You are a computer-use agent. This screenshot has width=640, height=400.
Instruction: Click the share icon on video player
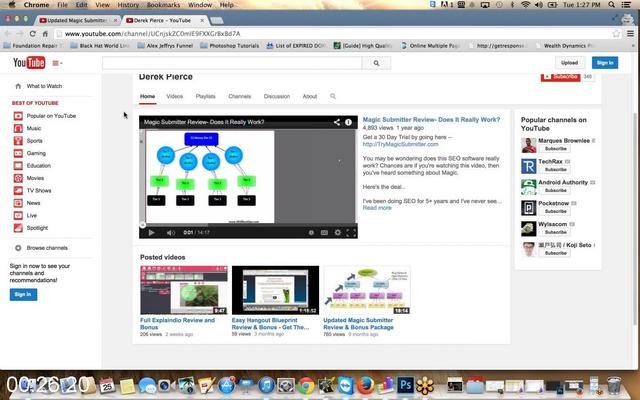pos(336,122)
